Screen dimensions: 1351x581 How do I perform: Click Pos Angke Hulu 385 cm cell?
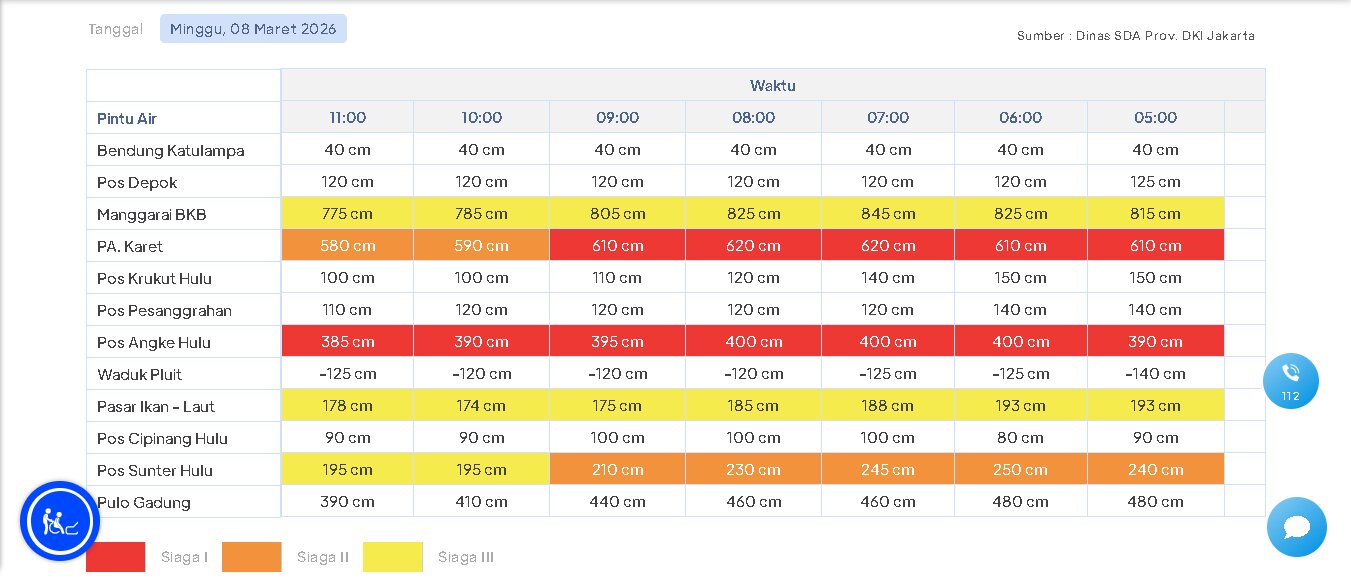tap(347, 341)
